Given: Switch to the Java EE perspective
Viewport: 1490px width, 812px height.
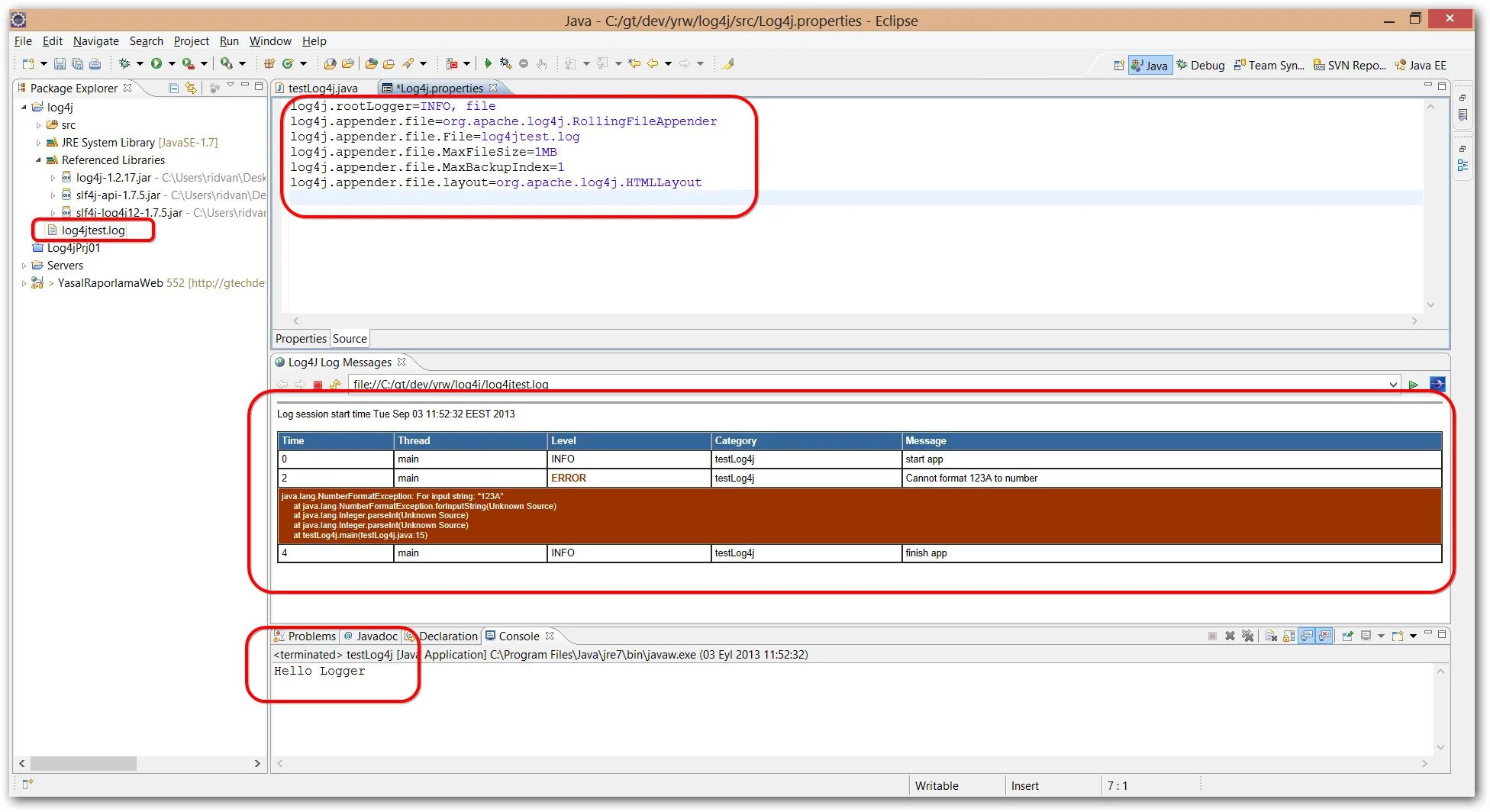Looking at the screenshot, I should click(1421, 65).
